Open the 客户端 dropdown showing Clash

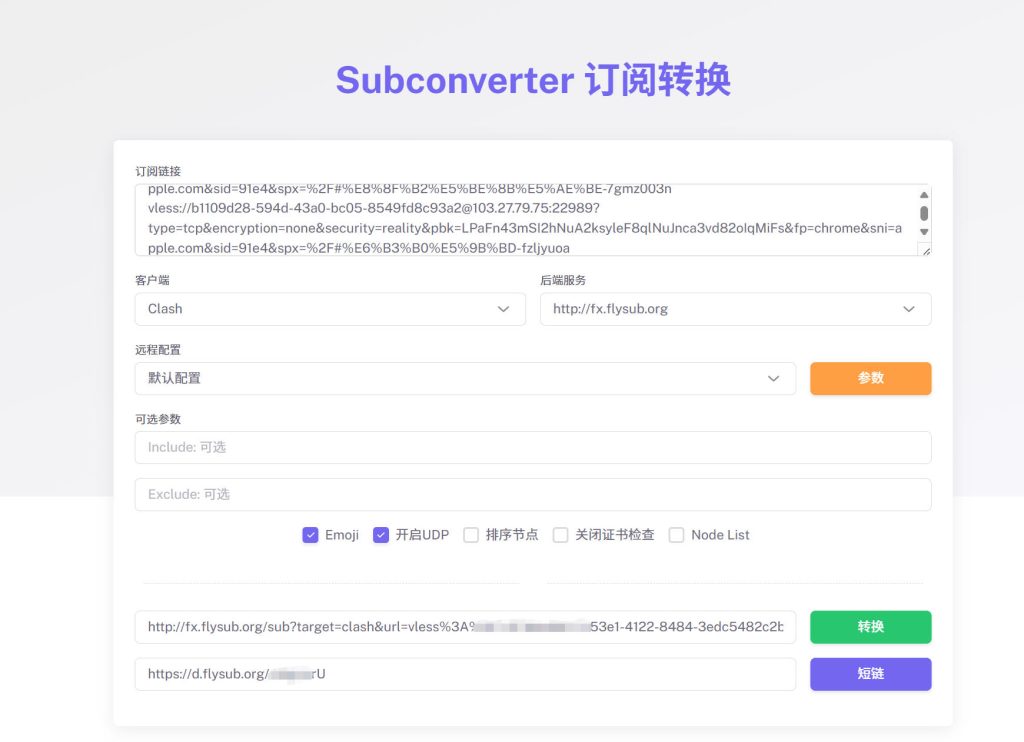pyautogui.click(x=330, y=309)
